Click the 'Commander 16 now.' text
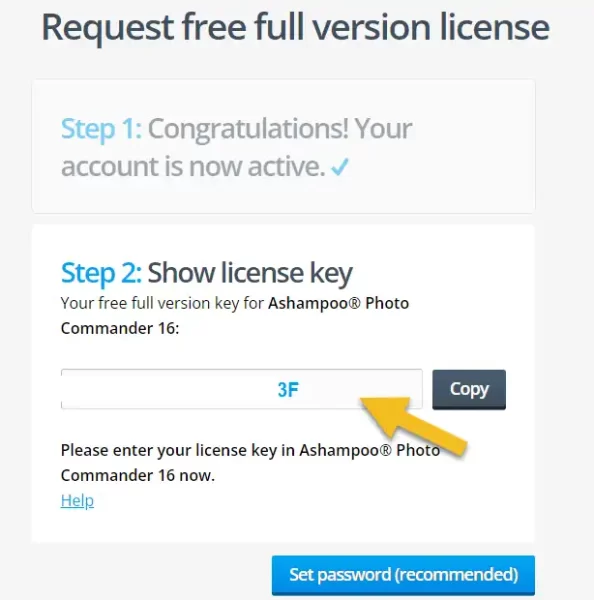 (138, 475)
